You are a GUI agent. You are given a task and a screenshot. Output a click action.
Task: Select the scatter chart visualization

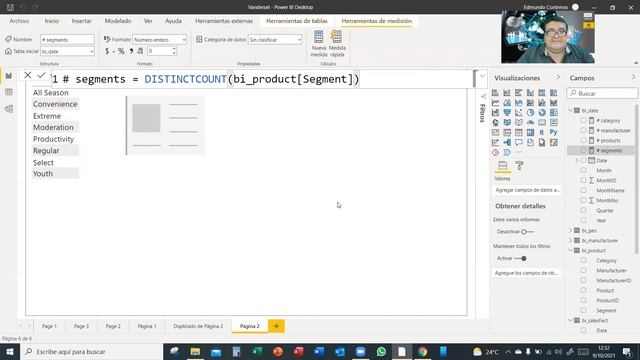[x=518, y=112]
